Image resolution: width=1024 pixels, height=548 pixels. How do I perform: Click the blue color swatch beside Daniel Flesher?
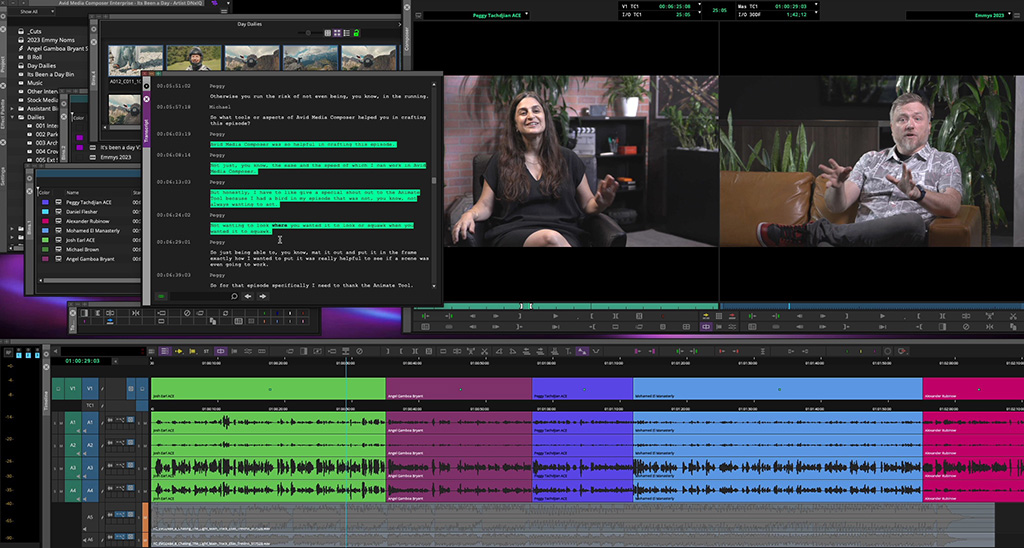[44, 213]
